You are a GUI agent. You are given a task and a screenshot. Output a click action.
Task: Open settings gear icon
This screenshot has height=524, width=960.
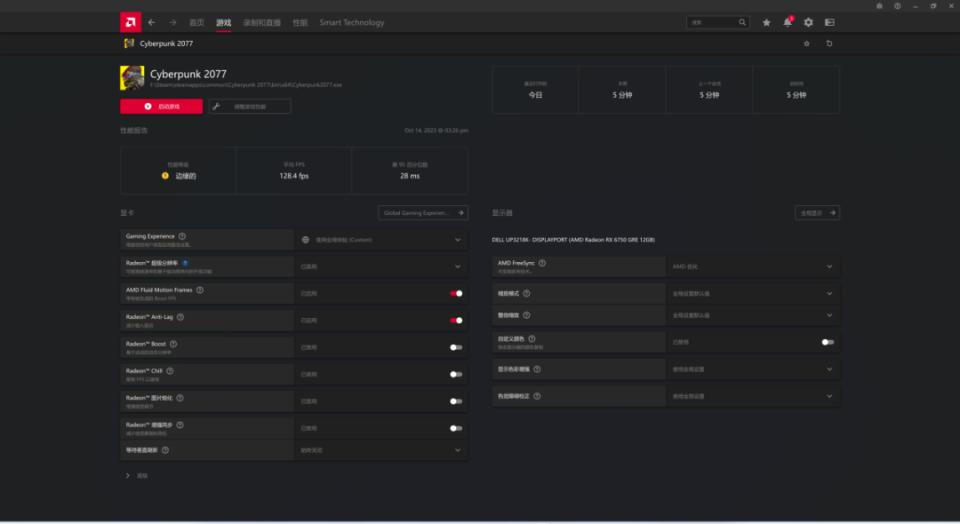click(x=808, y=23)
